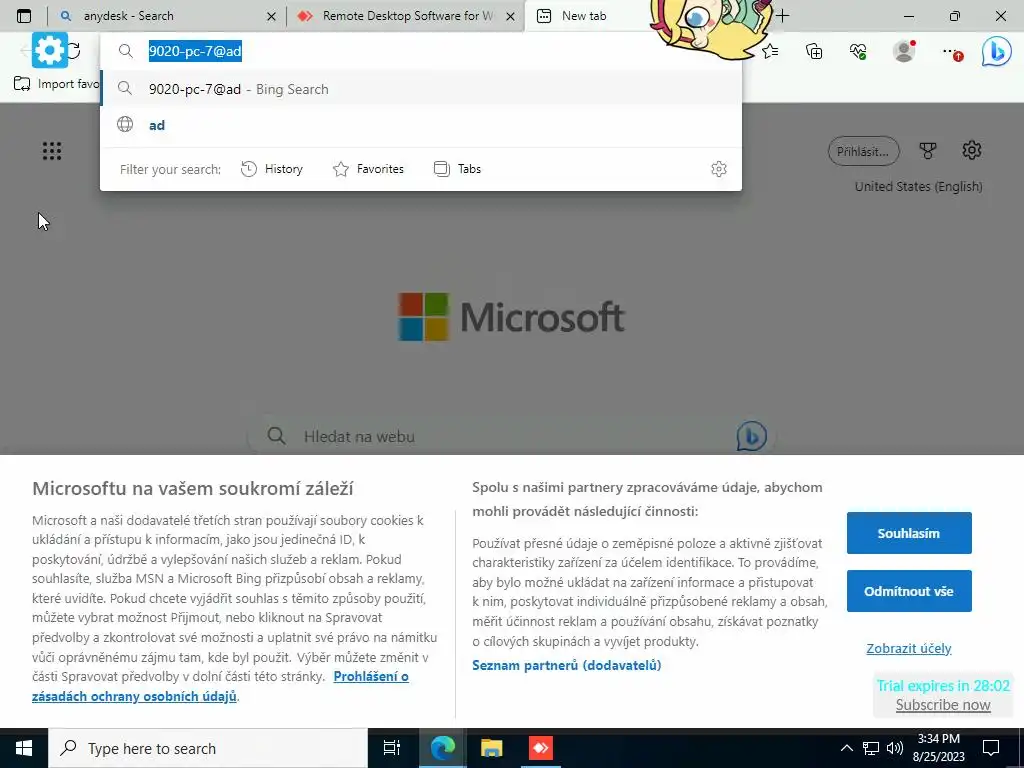Viewport: 1024px width, 768px height.
Task: Open AnyDesk from taskbar
Action: tap(540, 748)
